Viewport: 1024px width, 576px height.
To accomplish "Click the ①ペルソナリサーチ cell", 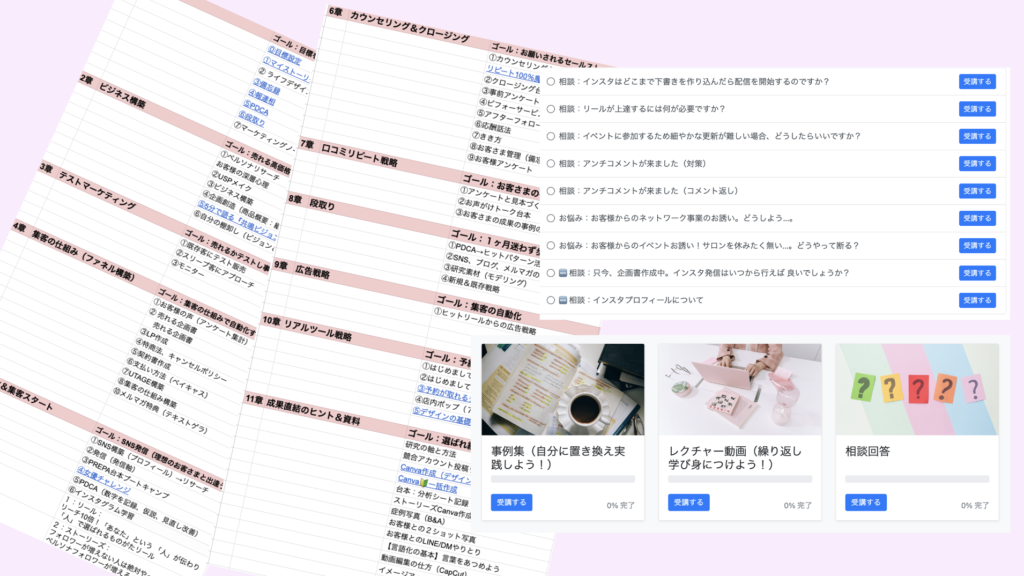I will tap(249, 167).
